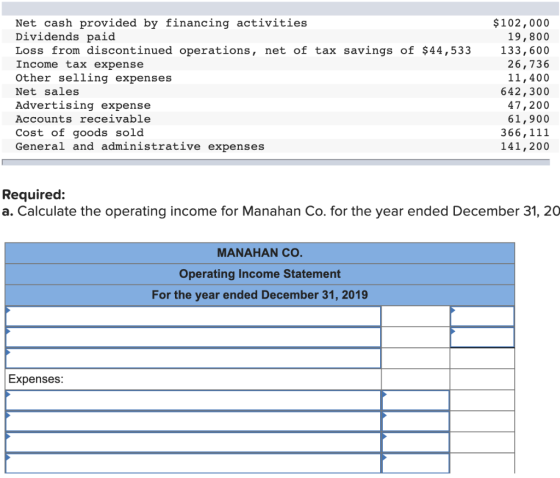560x478 pixels.
Task: Click the '$102,000' value
Action: point(521,23)
